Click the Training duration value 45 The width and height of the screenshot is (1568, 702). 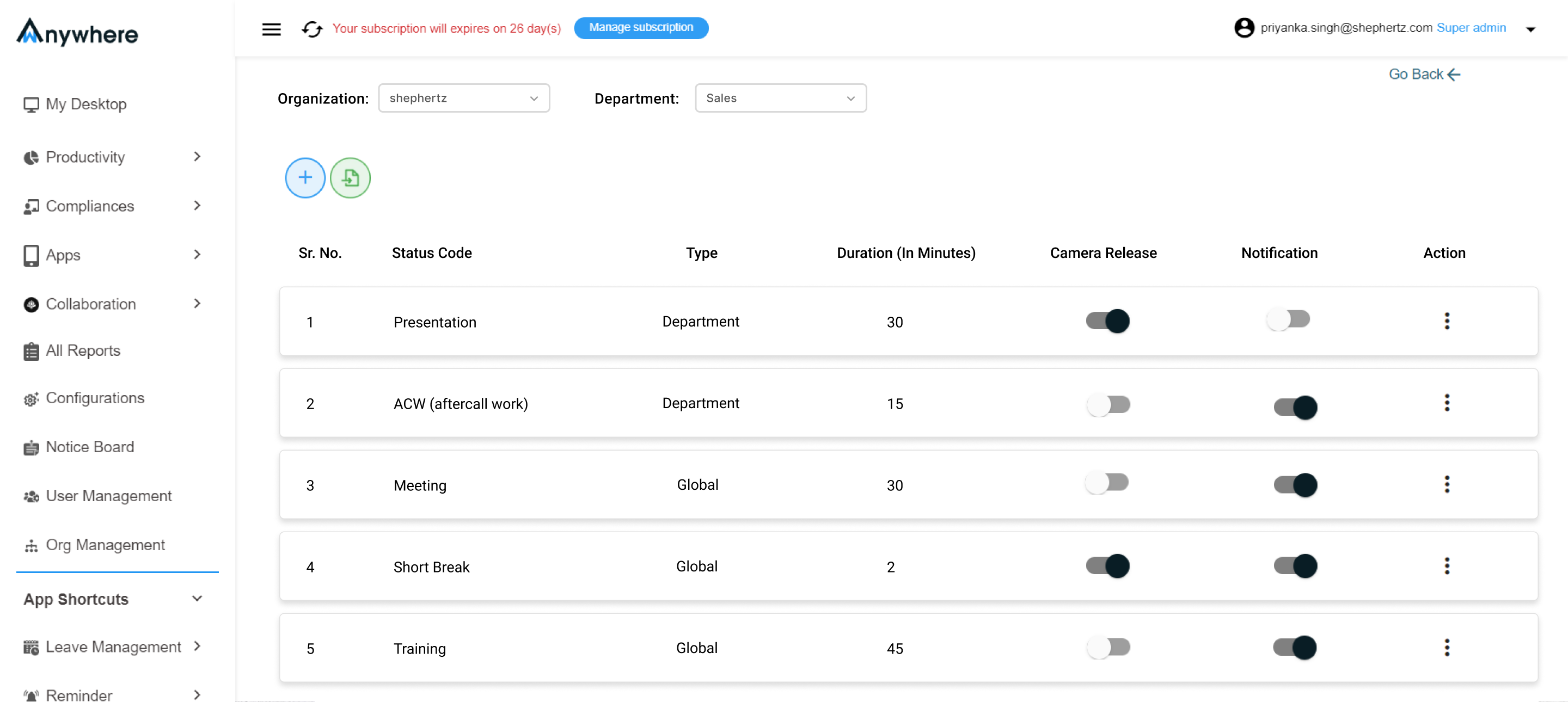(895, 649)
